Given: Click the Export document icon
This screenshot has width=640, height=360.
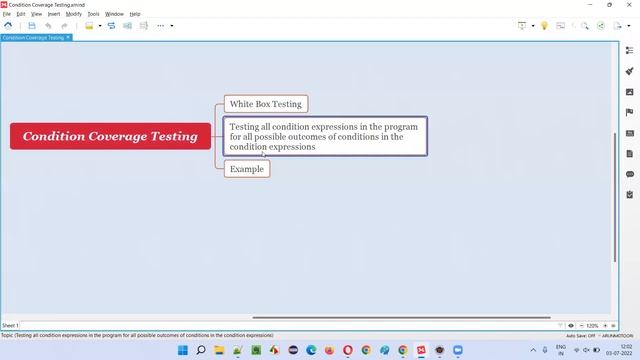Looking at the screenshot, I should pyautogui.click(x=617, y=26).
